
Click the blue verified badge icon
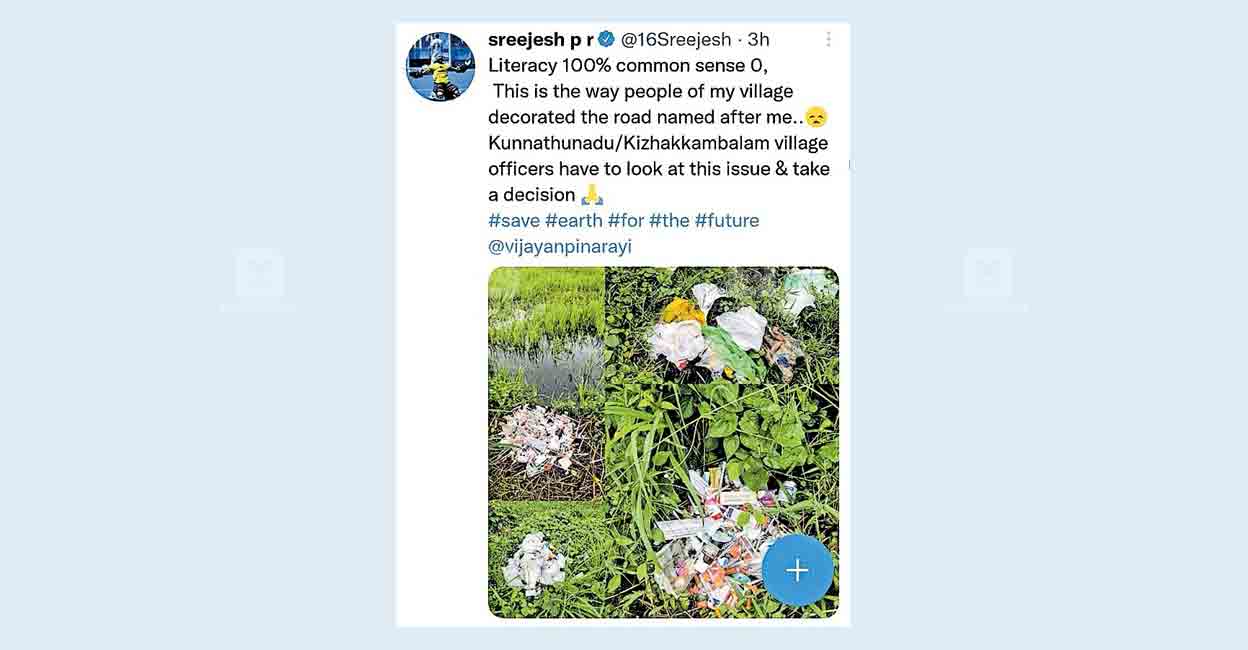(606, 39)
